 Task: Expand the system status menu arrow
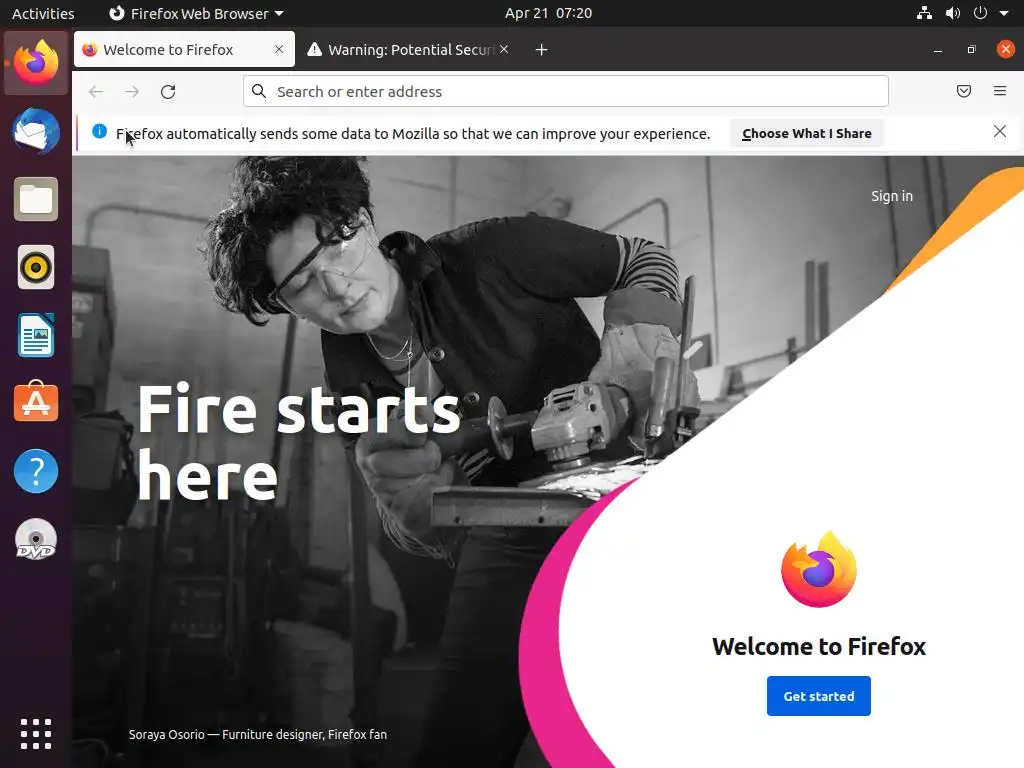point(1004,13)
